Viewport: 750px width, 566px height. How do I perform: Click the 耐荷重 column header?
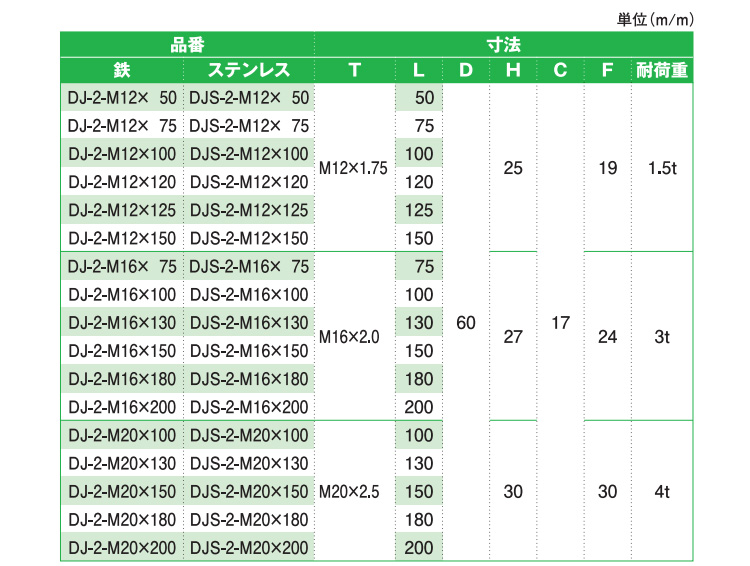pyautogui.click(x=661, y=70)
